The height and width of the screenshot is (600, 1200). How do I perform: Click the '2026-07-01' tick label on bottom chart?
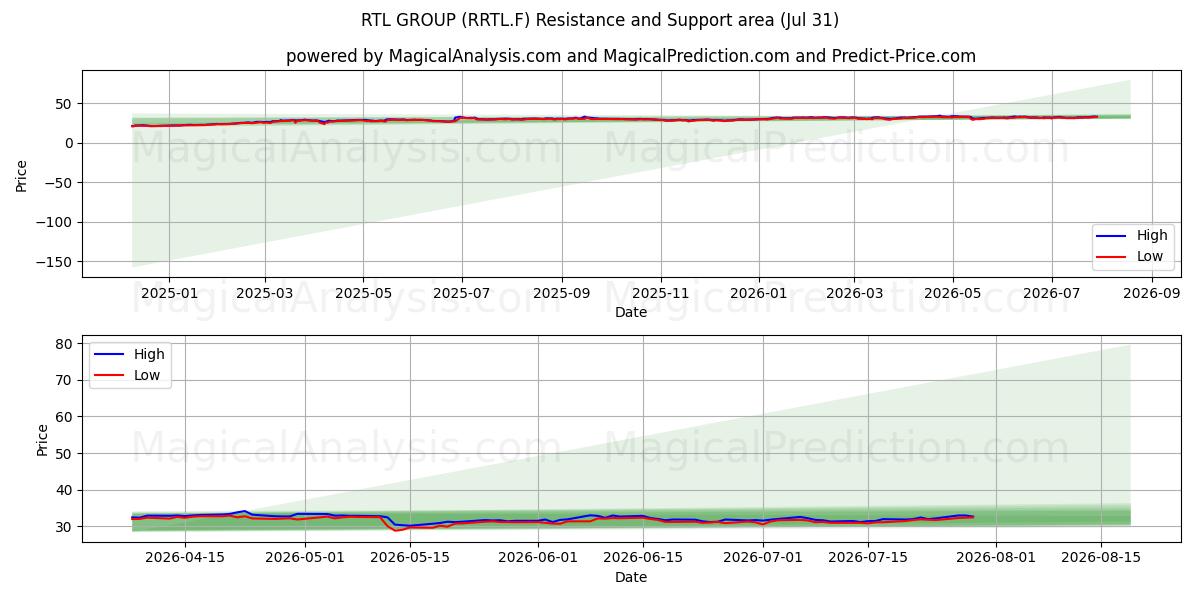(x=764, y=557)
